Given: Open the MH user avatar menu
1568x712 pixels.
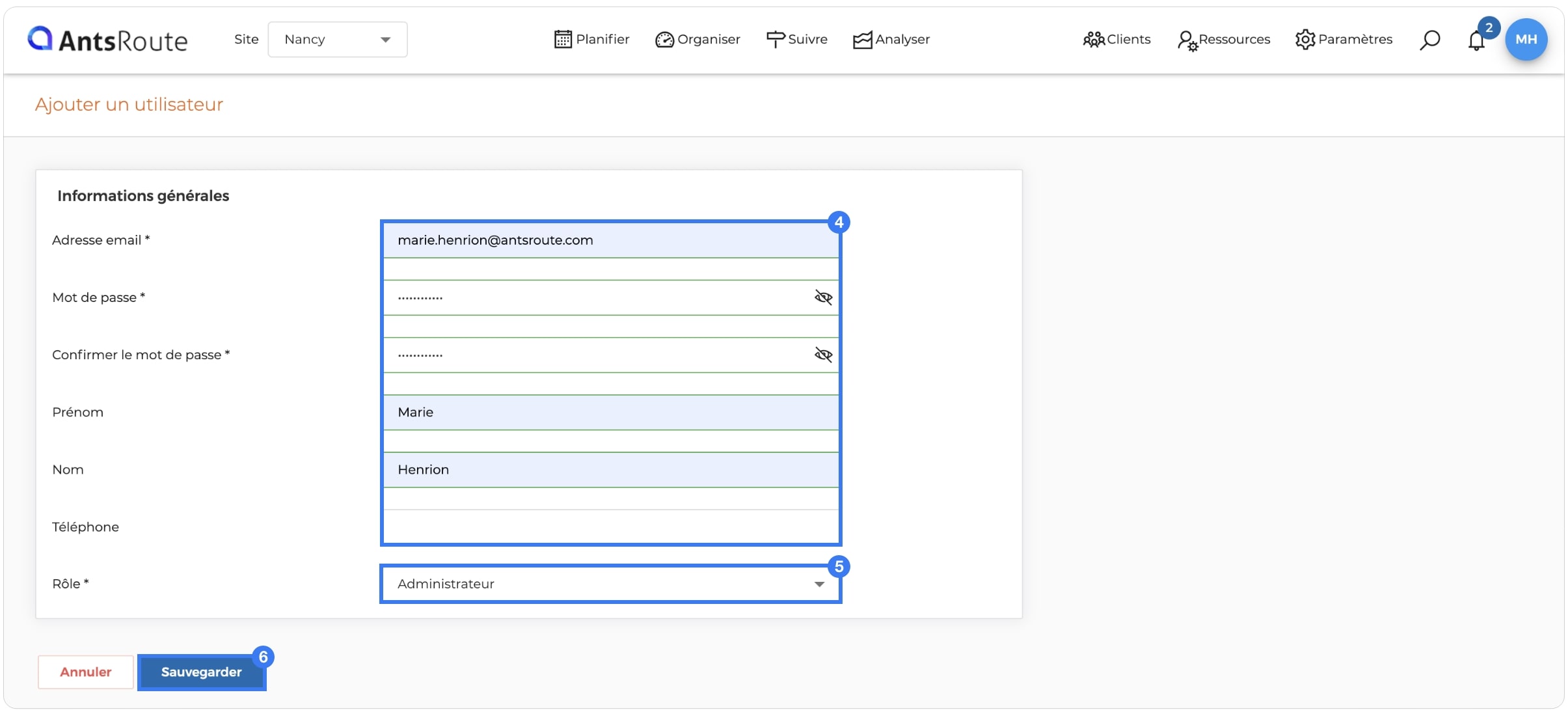Looking at the screenshot, I should click(1526, 40).
